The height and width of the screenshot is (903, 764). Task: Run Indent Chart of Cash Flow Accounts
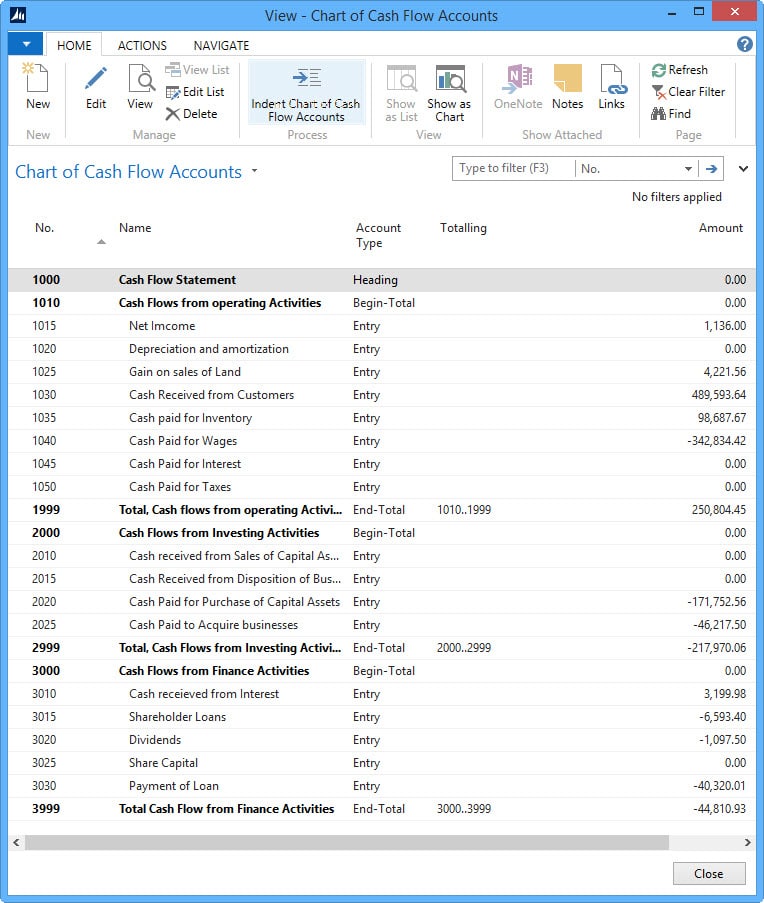(306, 92)
